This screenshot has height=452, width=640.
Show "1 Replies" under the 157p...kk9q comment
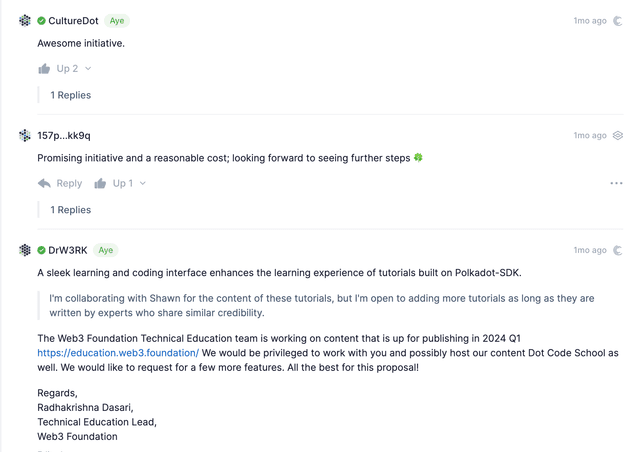pyautogui.click(x=71, y=210)
